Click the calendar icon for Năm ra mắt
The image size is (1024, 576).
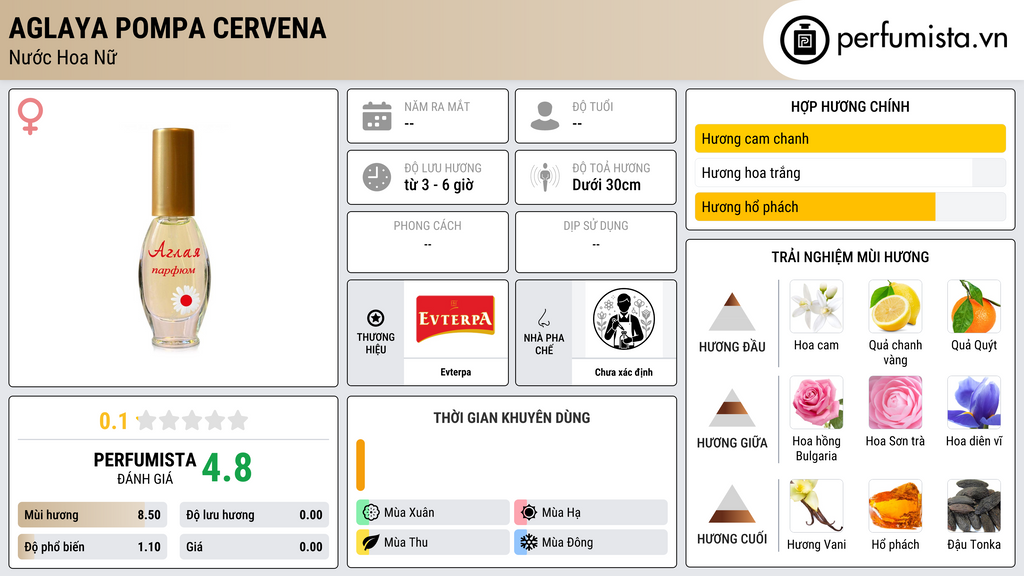coord(377,116)
